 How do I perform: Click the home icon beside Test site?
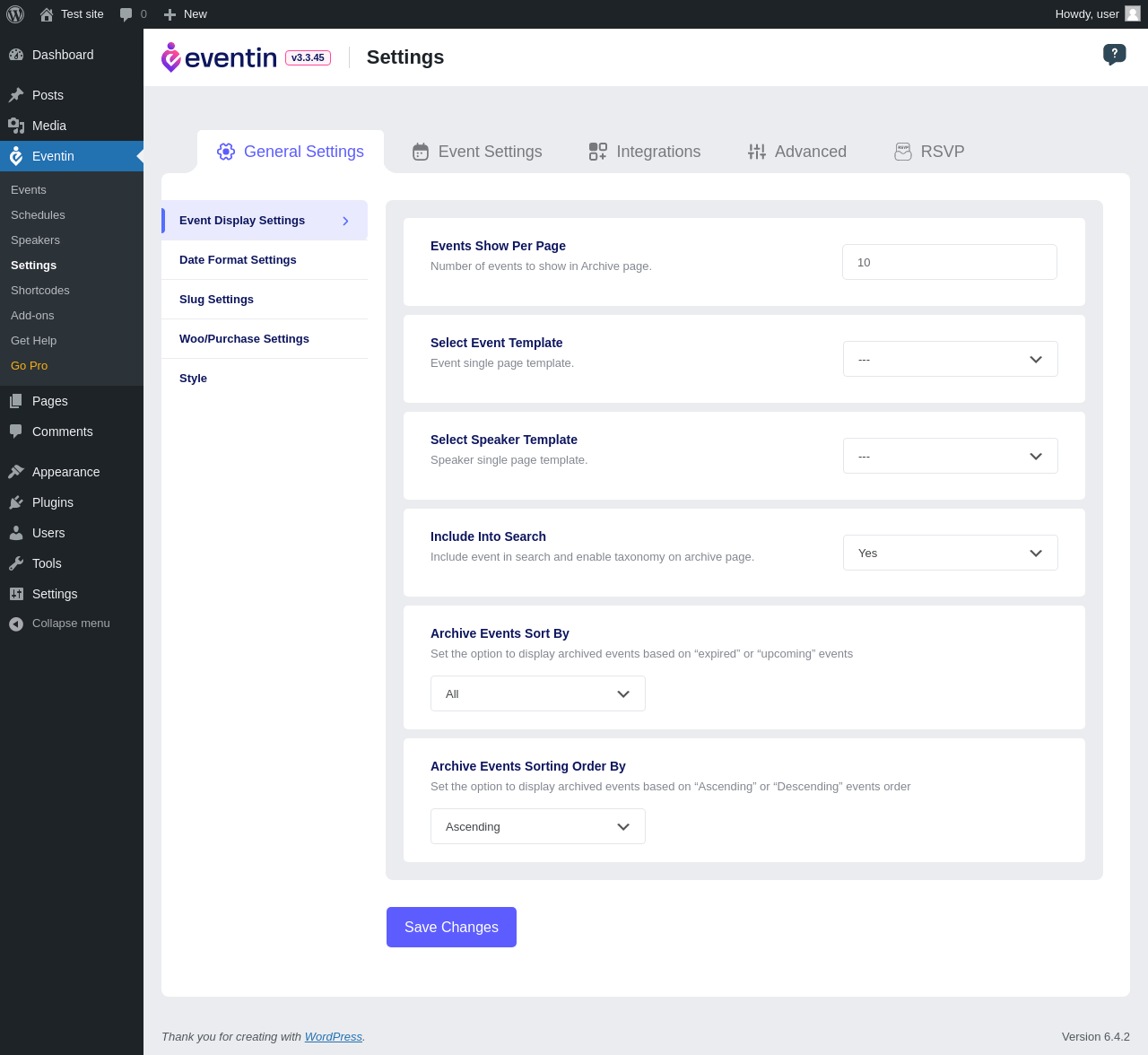pos(47,14)
